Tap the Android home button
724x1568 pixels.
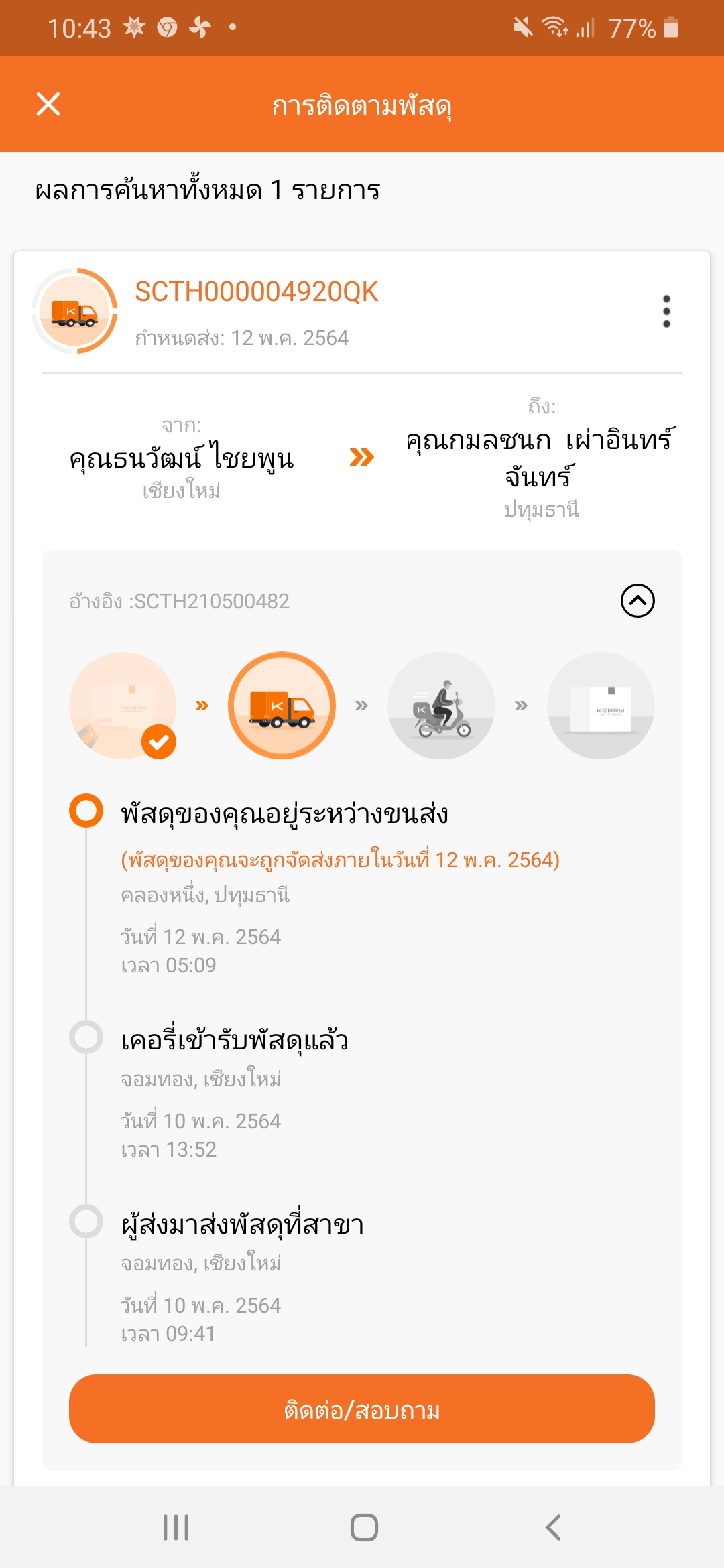point(364,1528)
